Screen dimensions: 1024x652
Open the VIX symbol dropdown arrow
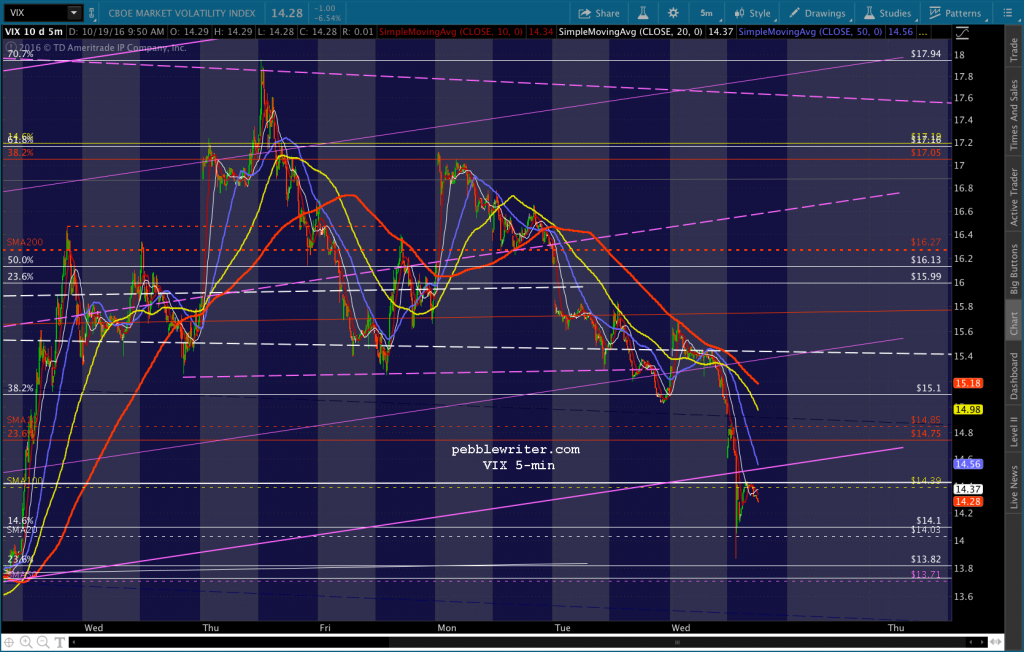pyautogui.click(x=74, y=12)
